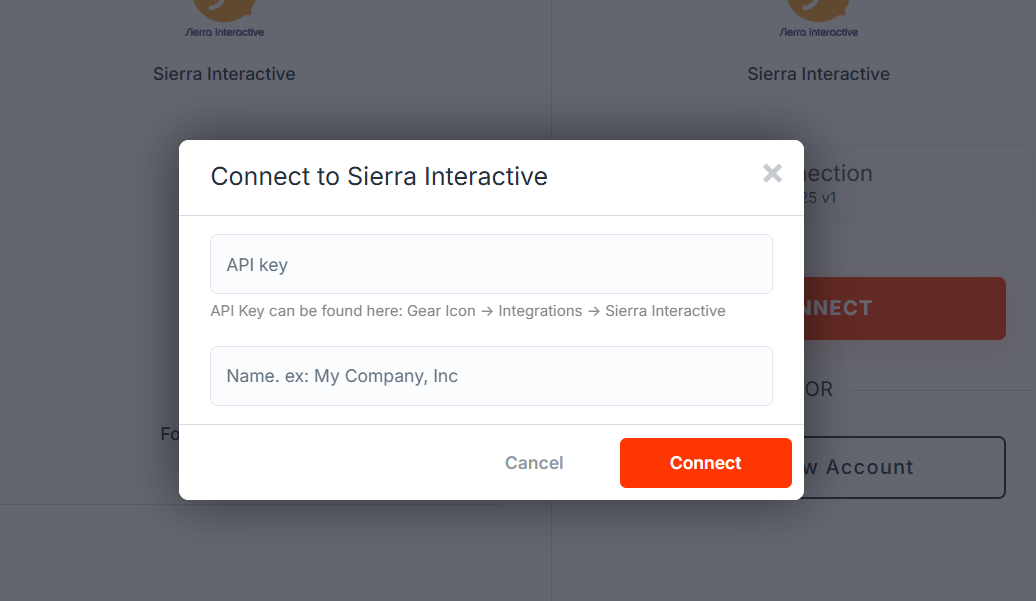The width and height of the screenshot is (1036, 601).
Task: Click the words Gear Icon in hint
Action: point(441,311)
